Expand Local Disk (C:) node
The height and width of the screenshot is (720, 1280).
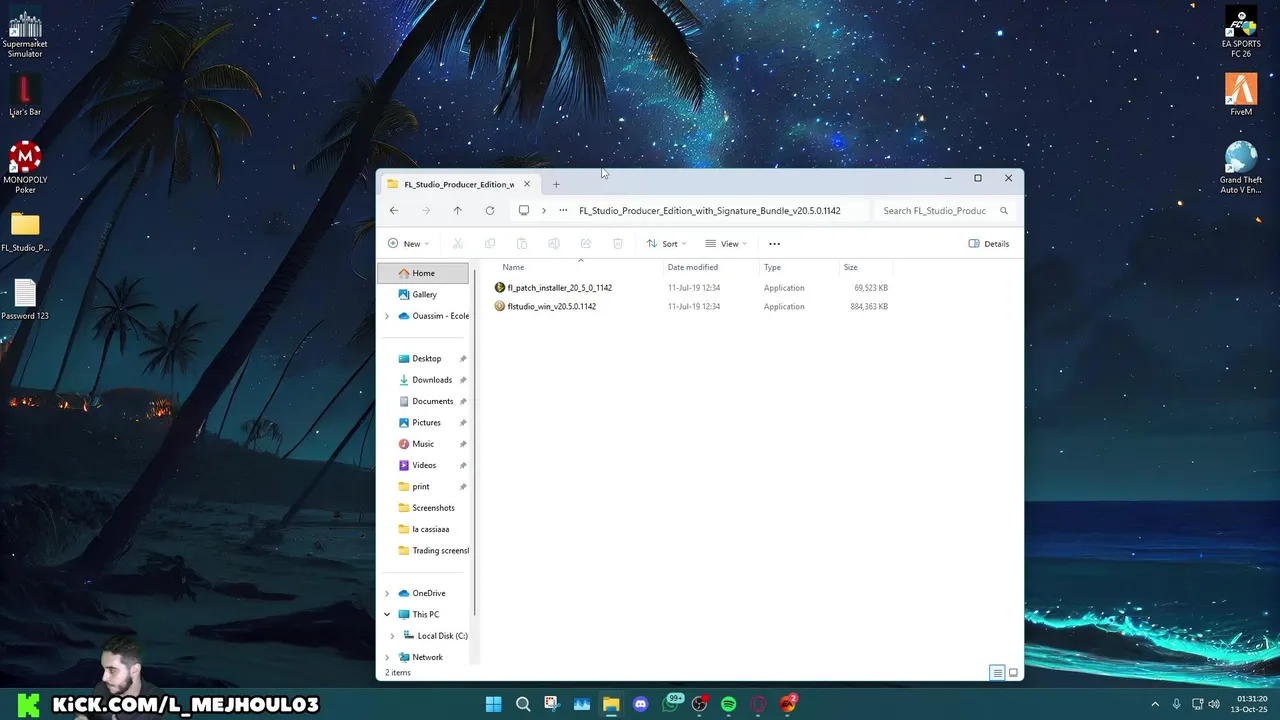point(392,636)
